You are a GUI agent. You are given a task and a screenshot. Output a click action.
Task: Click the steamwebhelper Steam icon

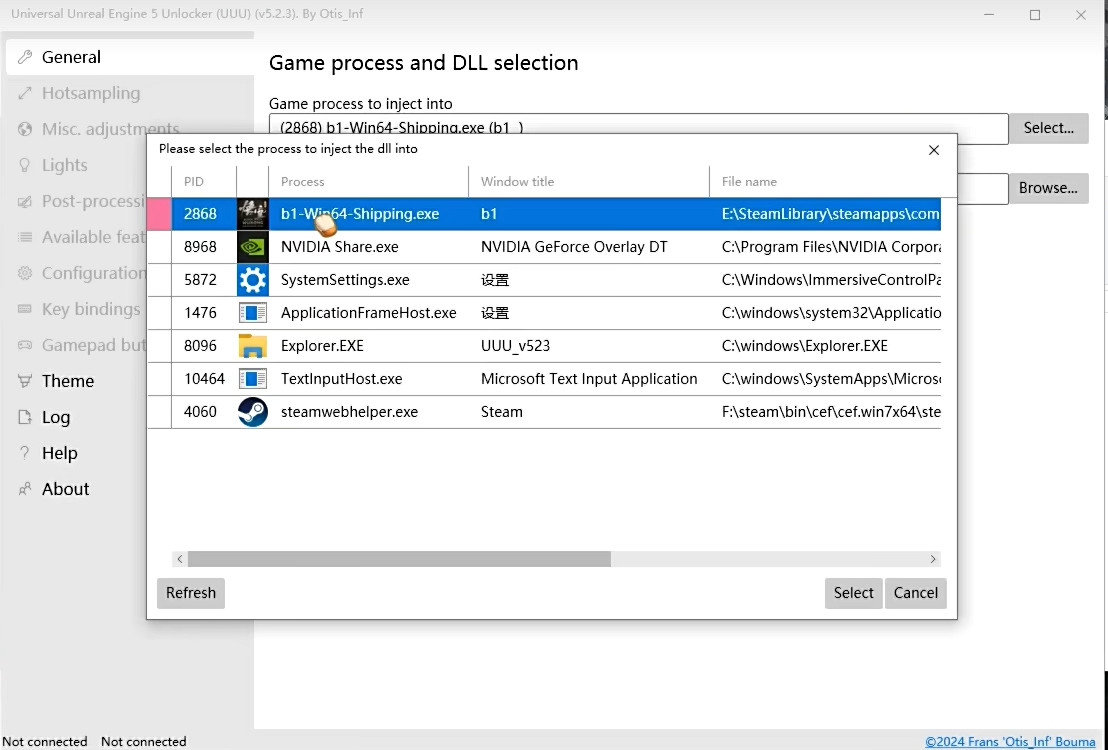point(252,412)
